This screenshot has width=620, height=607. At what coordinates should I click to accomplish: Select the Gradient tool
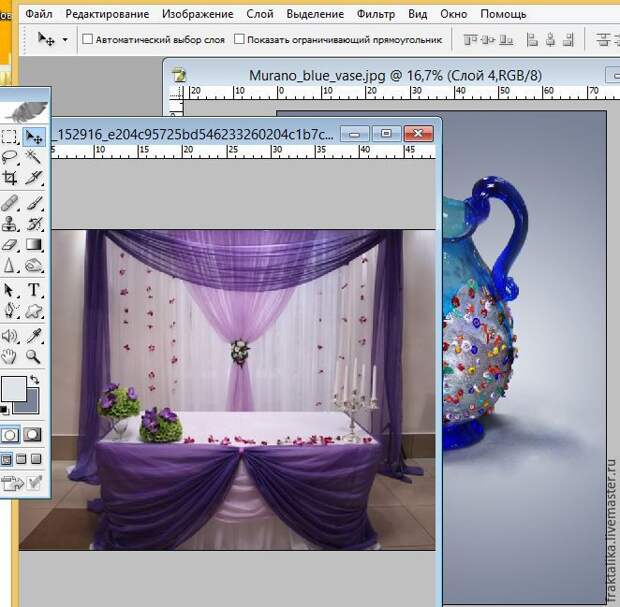pyautogui.click(x=34, y=245)
